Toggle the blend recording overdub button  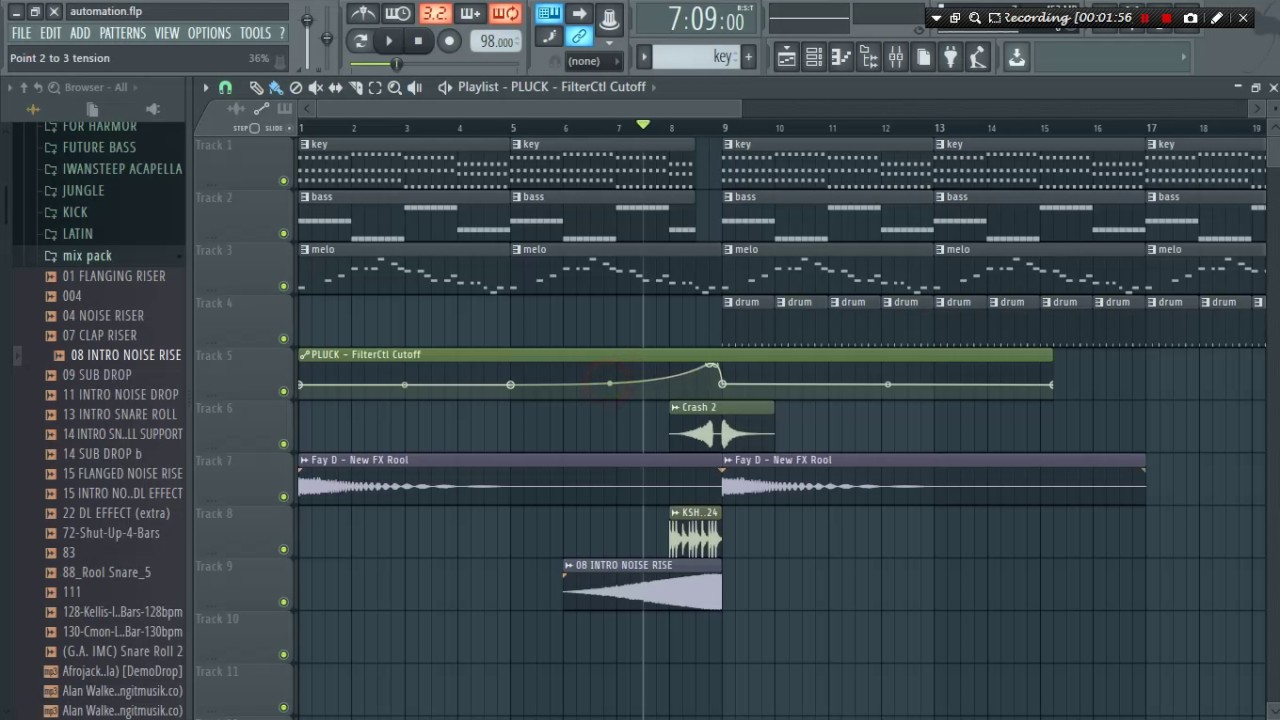click(x=470, y=14)
